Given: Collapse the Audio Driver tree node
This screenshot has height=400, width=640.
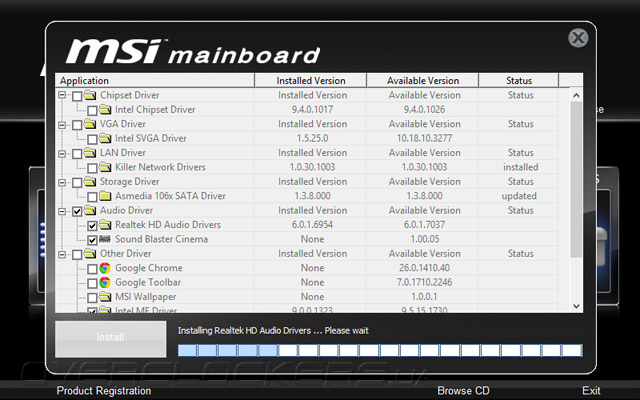Looking at the screenshot, I should click(62, 211).
